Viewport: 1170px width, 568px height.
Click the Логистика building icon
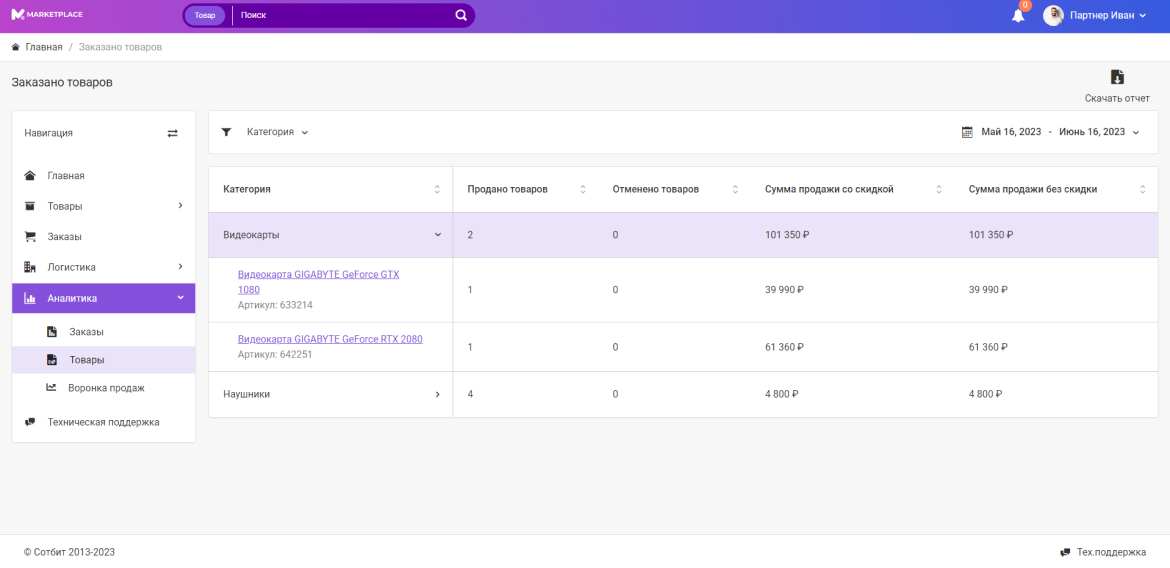pyautogui.click(x=30, y=266)
